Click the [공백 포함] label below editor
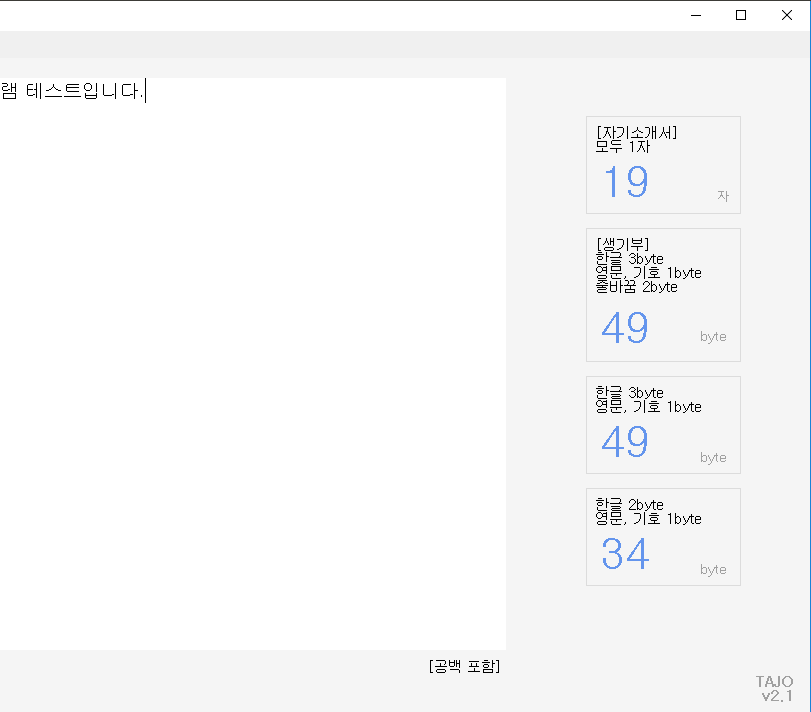This screenshot has height=712, width=811. 464,666
